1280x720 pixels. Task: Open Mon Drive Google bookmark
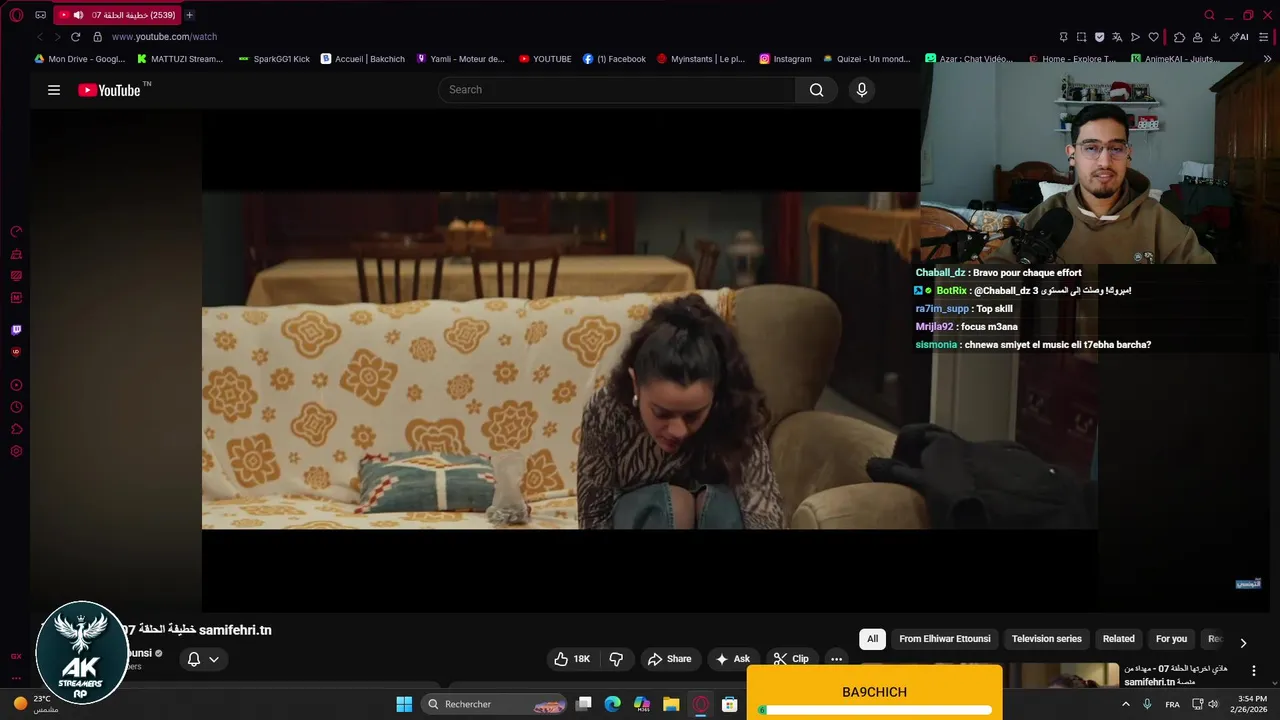[80, 59]
